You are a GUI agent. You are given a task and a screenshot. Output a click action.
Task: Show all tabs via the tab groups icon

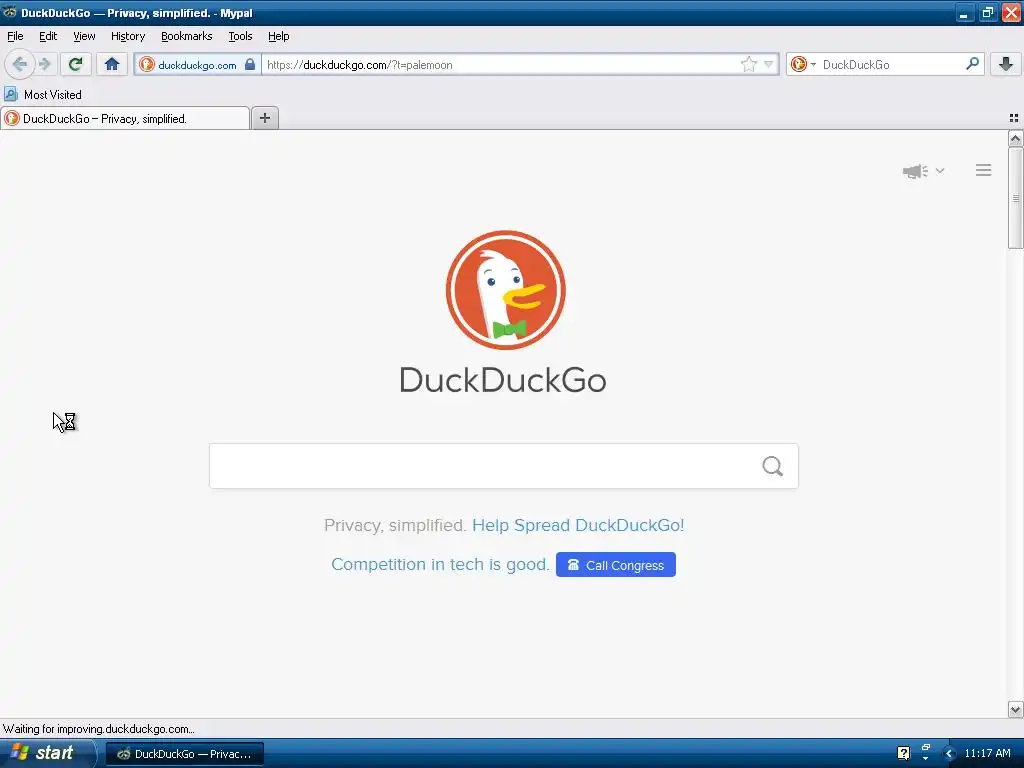point(1014,118)
